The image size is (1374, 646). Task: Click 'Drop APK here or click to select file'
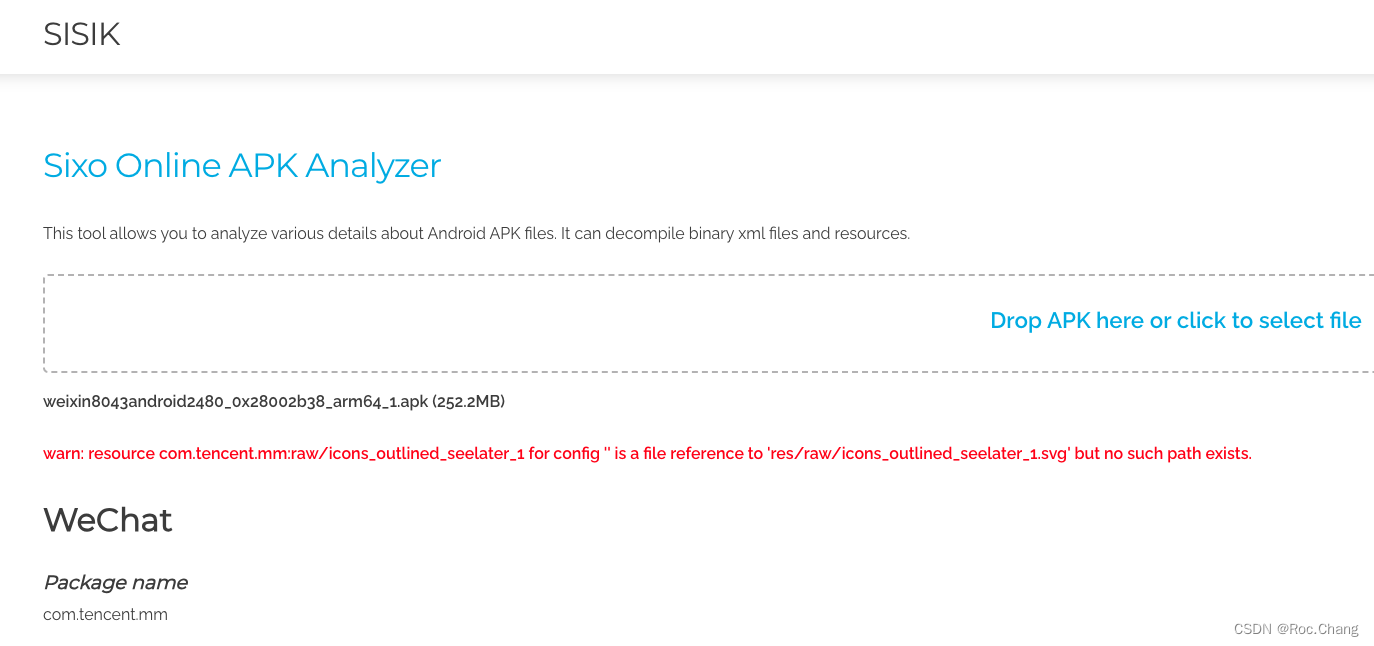(1175, 320)
